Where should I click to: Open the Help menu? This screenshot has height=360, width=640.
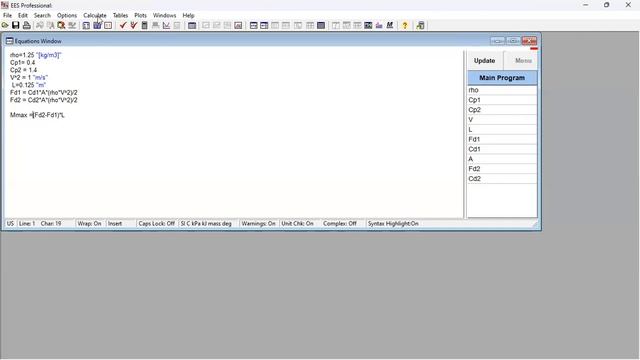coord(188,15)
